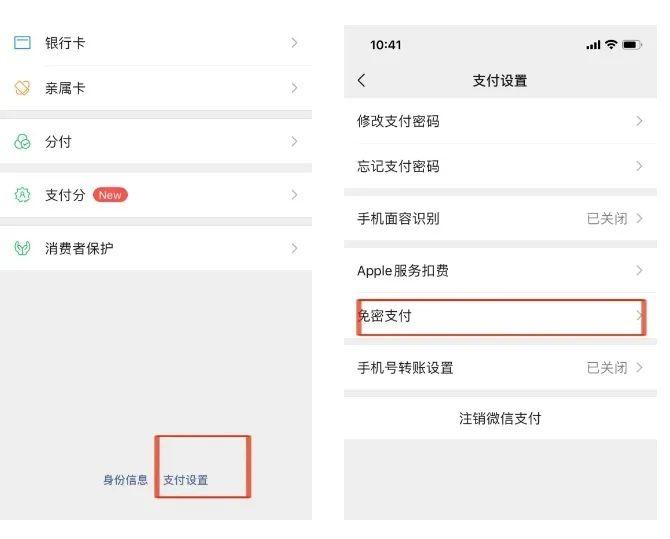Tap the back arrow in 支付设置 header

coord(362,80)
